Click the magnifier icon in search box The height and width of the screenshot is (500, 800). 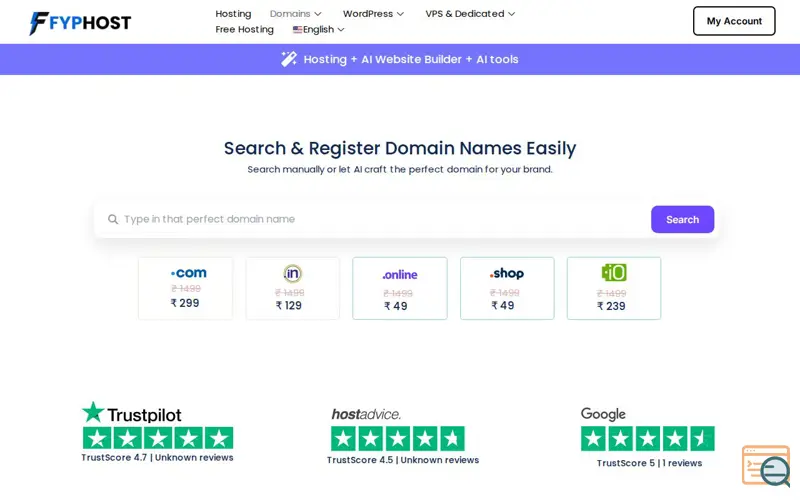[113, 219]
